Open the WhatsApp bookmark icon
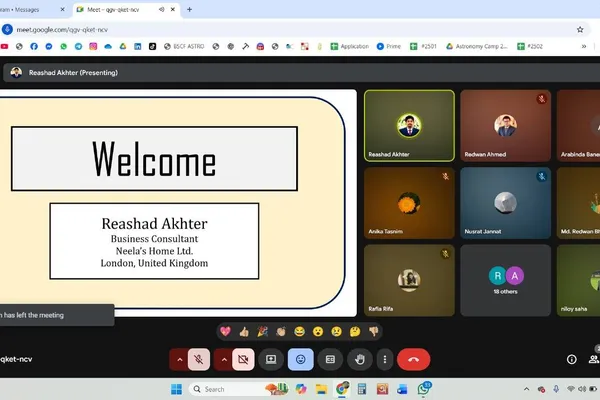600x400 pixels. (64, 46)
